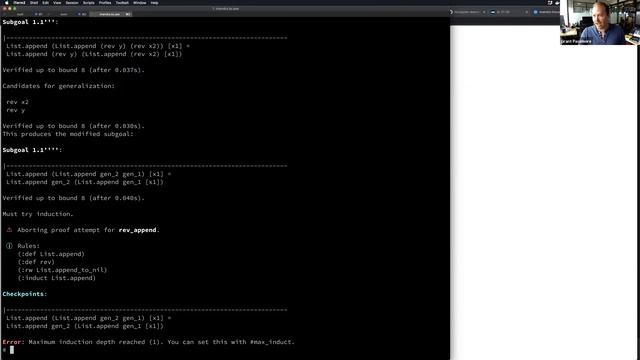Click the red "Error:" label
This screenshot has width=640, height=360.
point(13,342)
